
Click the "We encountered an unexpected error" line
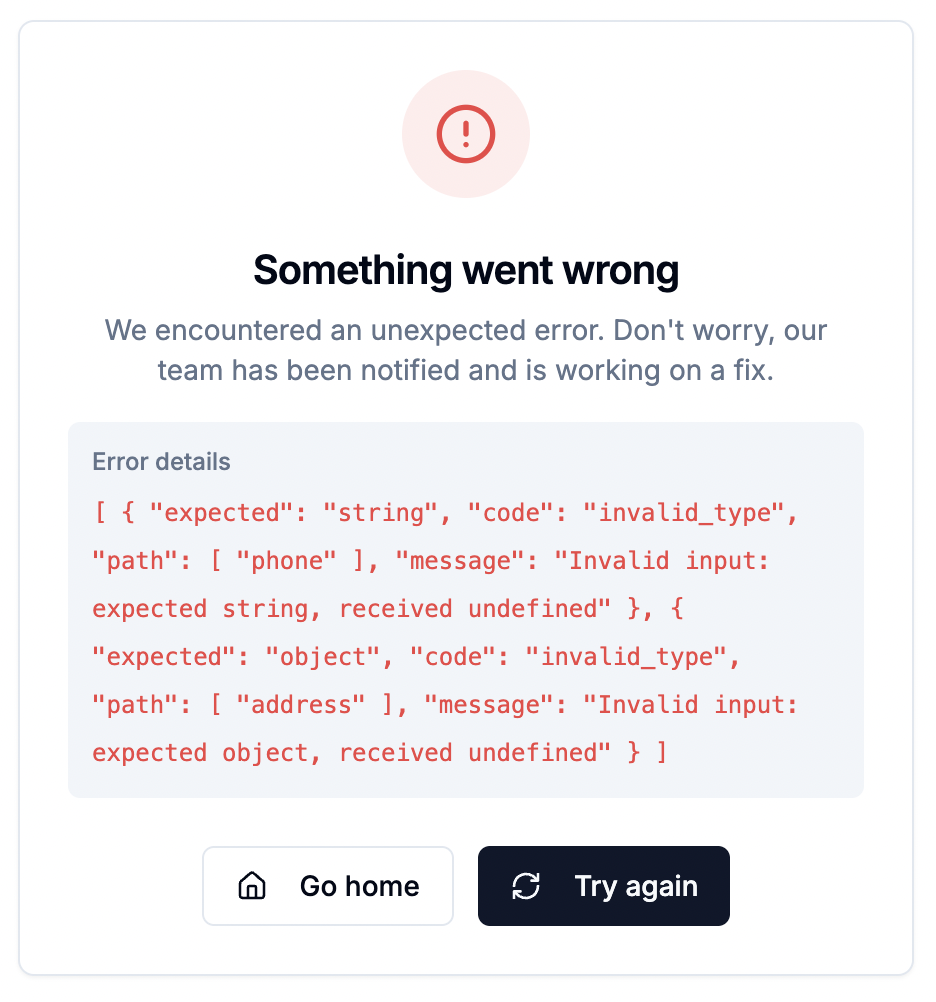pos(466,330)
